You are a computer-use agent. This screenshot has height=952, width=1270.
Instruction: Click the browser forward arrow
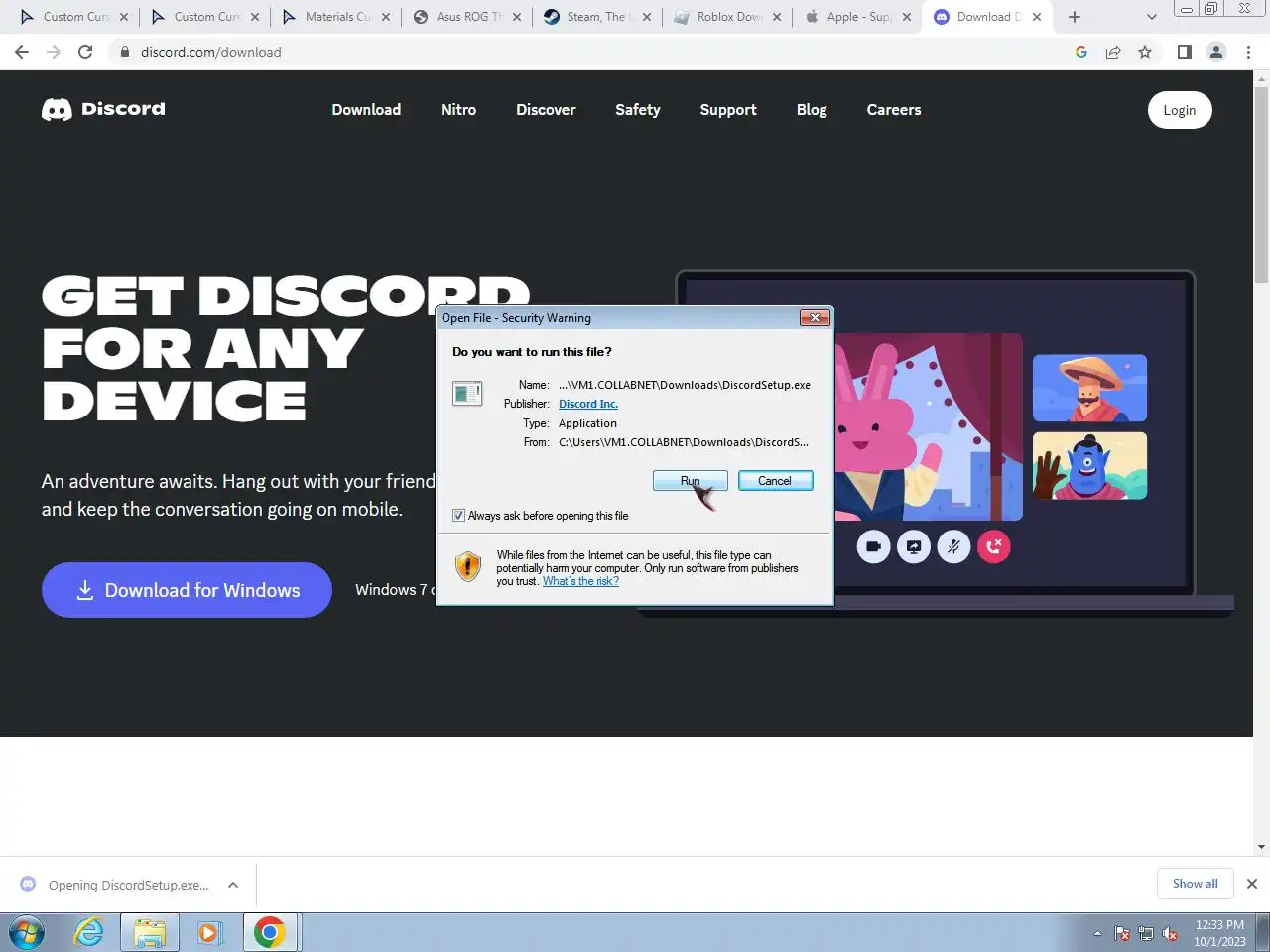click(54, 52)
